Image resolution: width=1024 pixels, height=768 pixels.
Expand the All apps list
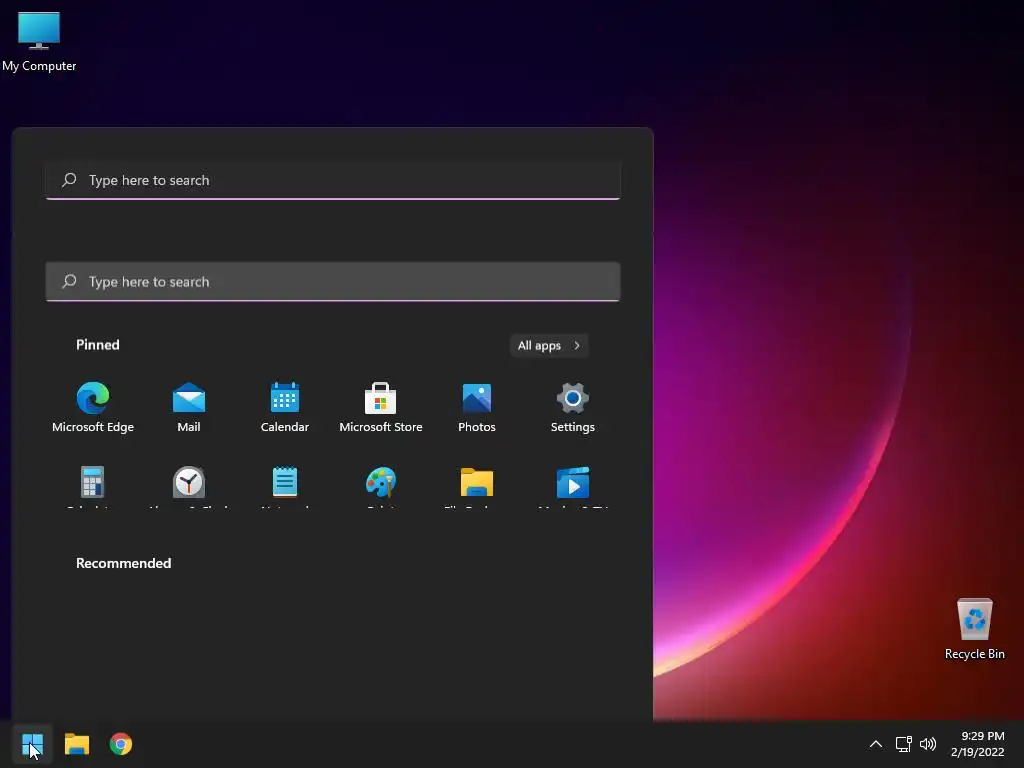point(549,345)
